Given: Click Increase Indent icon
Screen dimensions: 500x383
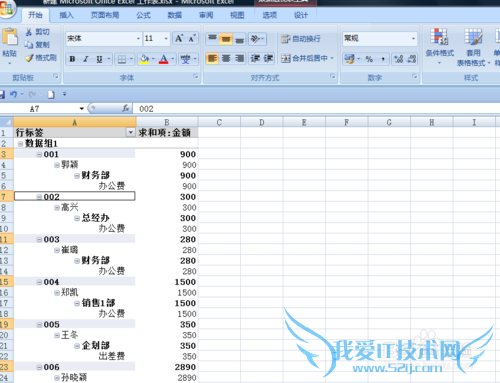Looking at the screenshot, I should [268, 59].
